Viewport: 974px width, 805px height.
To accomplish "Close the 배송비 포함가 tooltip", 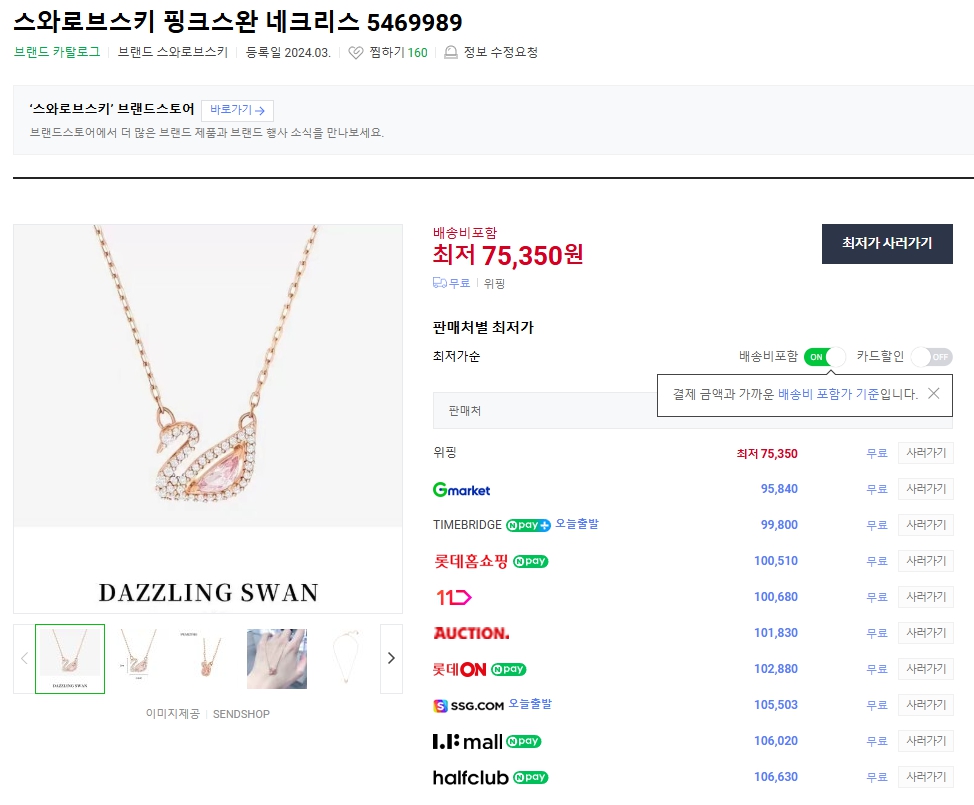I will [933, 393].
